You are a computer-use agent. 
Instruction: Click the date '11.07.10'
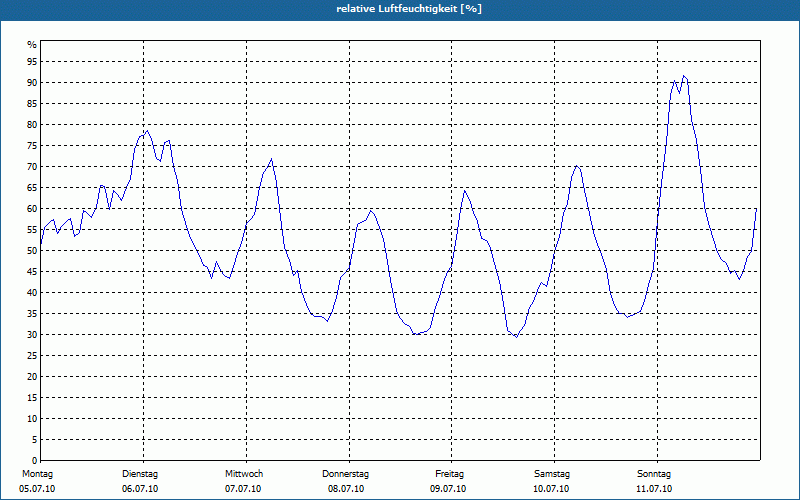tap(654, 489)
